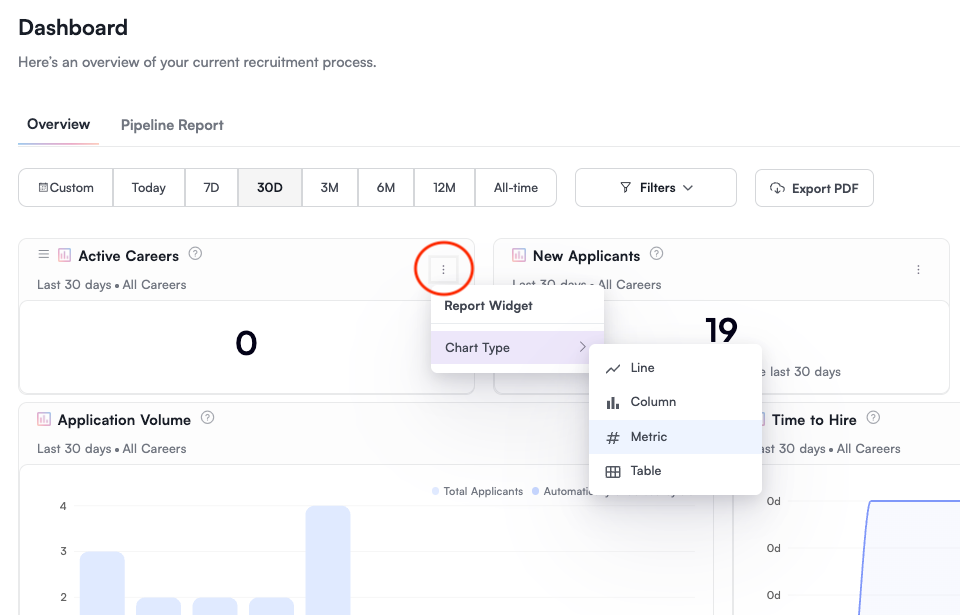This screenshot has height=615, width=960.
Task: Switch to Pipeline Report tab
Action: click(x=172, y=125)
